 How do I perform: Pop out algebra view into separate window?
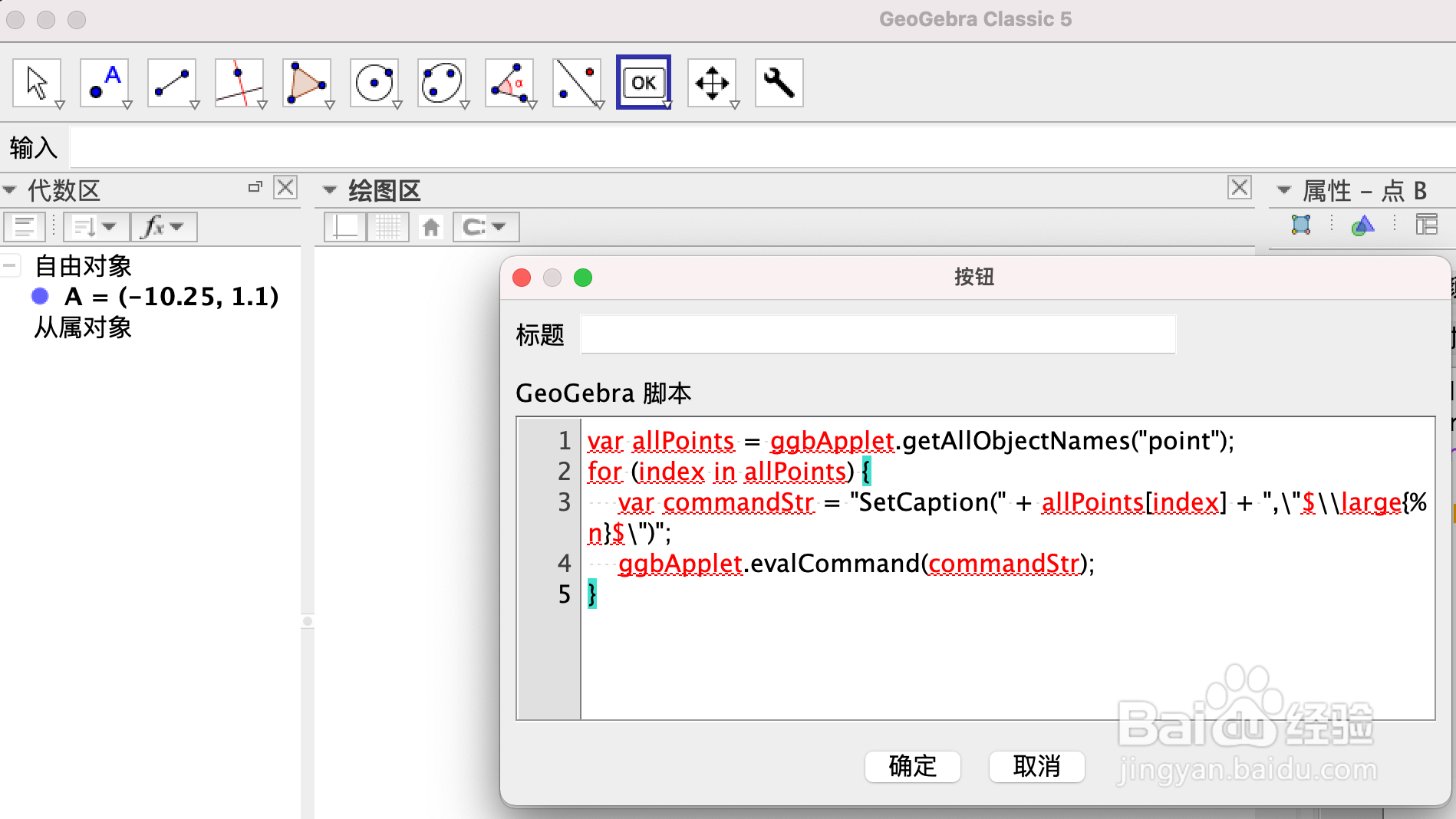pos(255,187)
